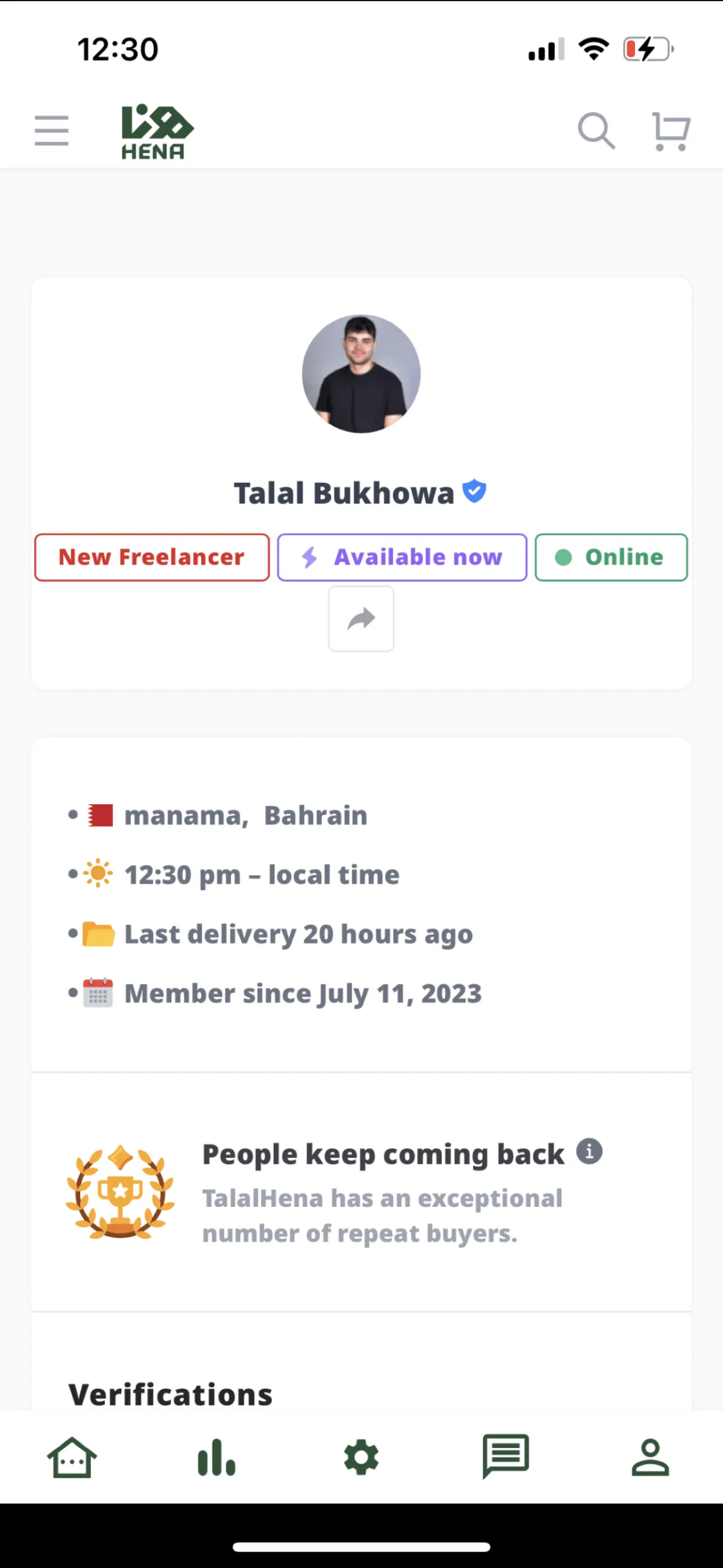Open the hamburger menu
This screenshot has height=1568, width=723.
click(52, 131)
